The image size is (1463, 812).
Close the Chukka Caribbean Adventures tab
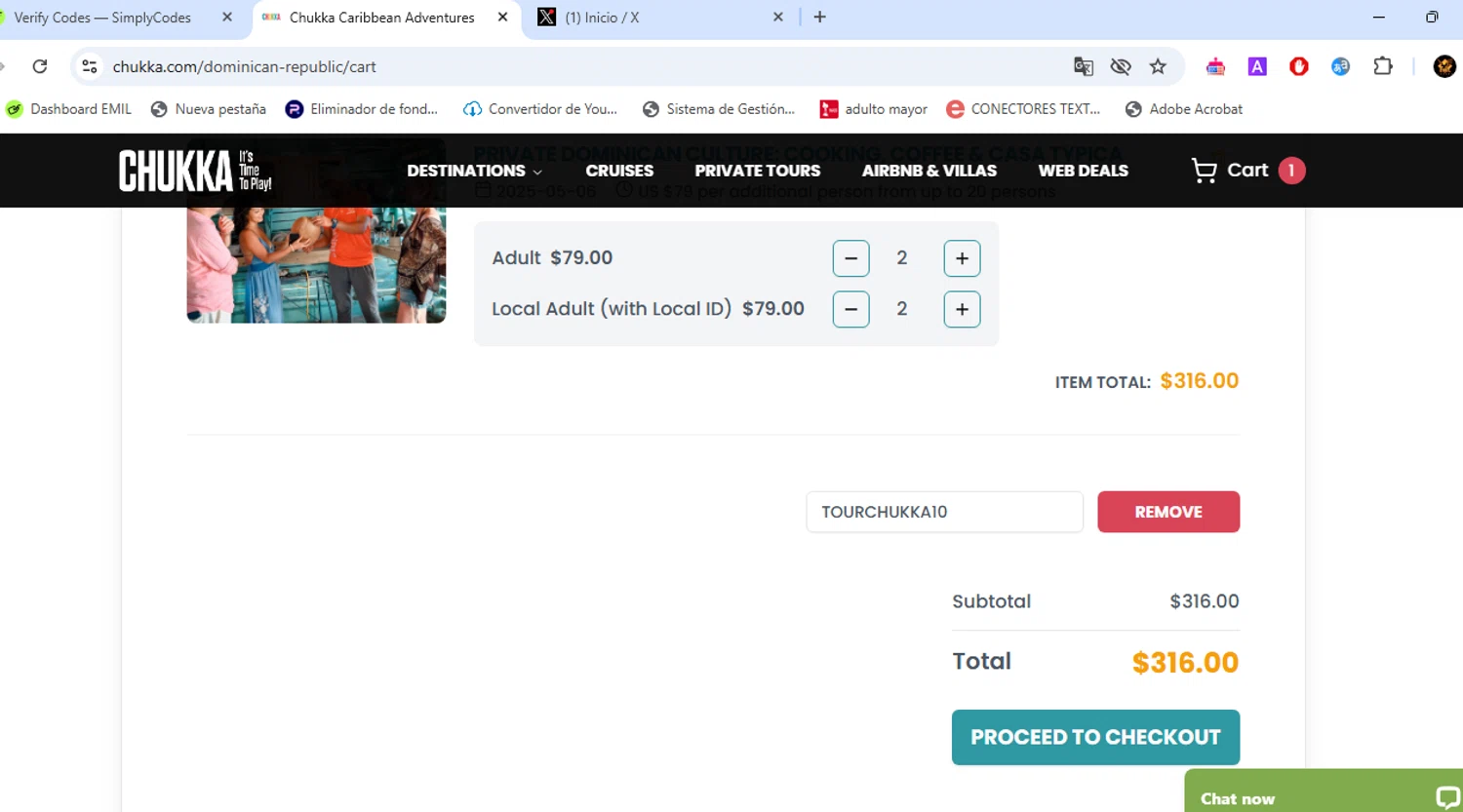[503, 17]
